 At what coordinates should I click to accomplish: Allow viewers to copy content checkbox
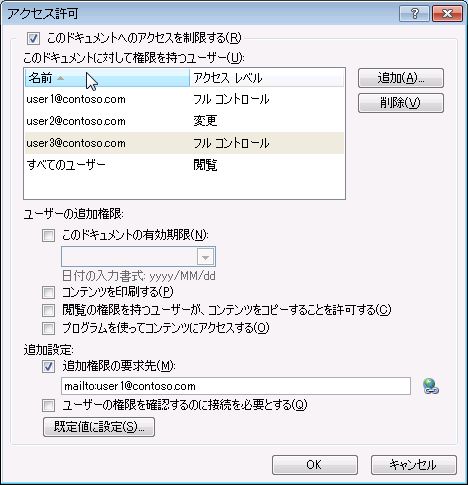tap(48, 310)
